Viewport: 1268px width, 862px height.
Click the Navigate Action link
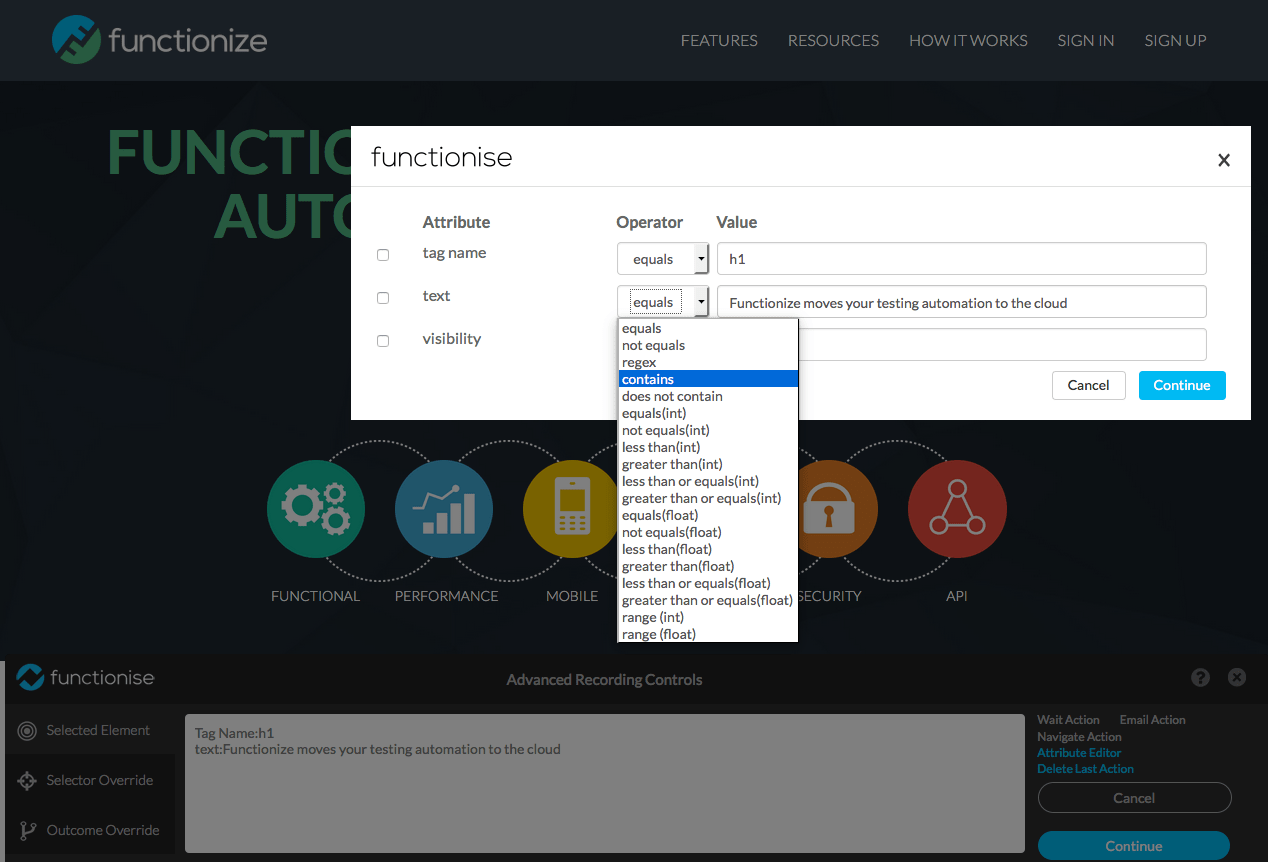click(1079, 737)
